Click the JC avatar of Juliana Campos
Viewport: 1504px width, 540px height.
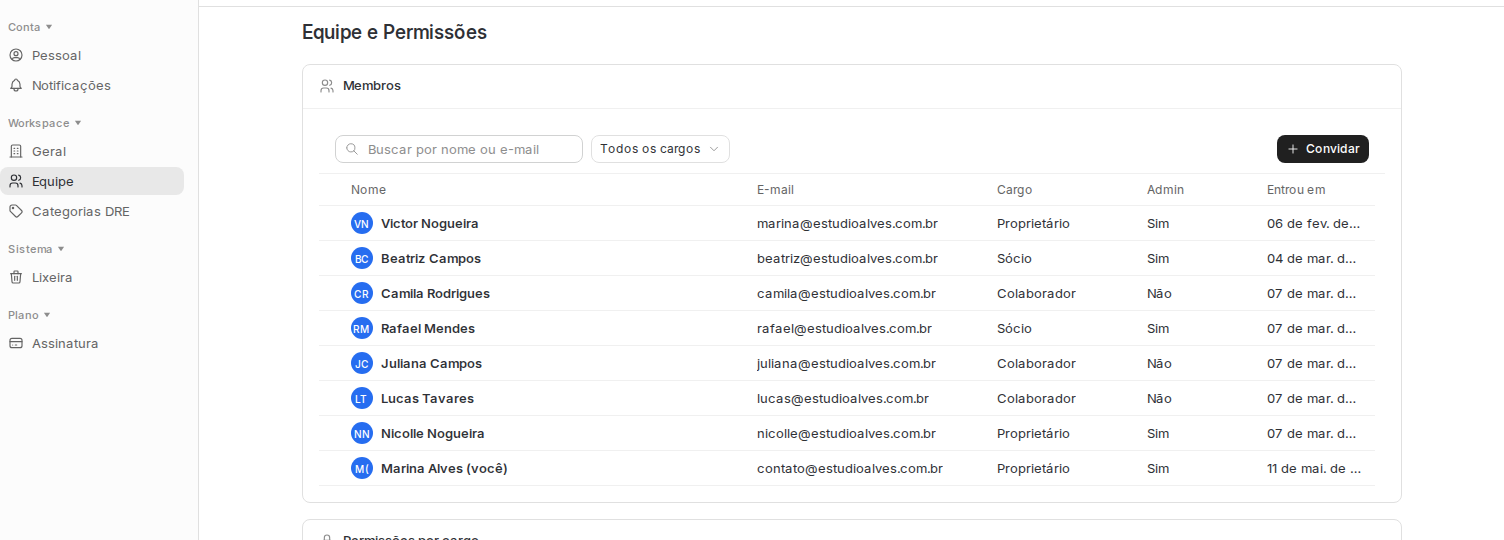tap(362, 363)
